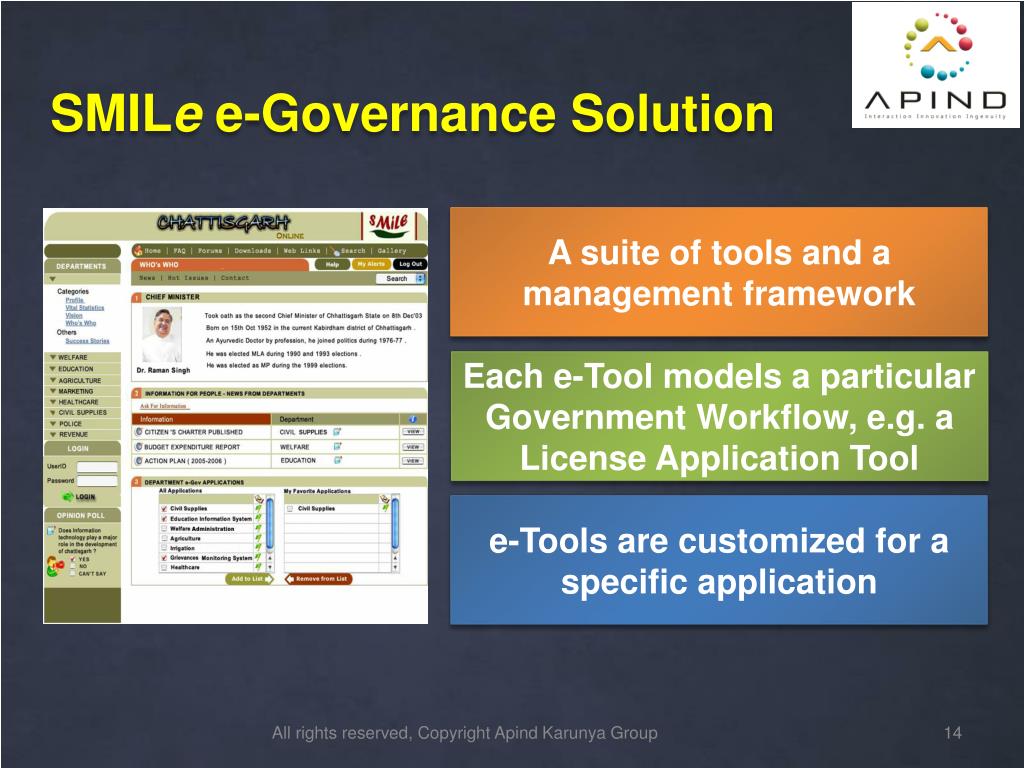Click the SMILe logo in the portal header

(389, 224)
